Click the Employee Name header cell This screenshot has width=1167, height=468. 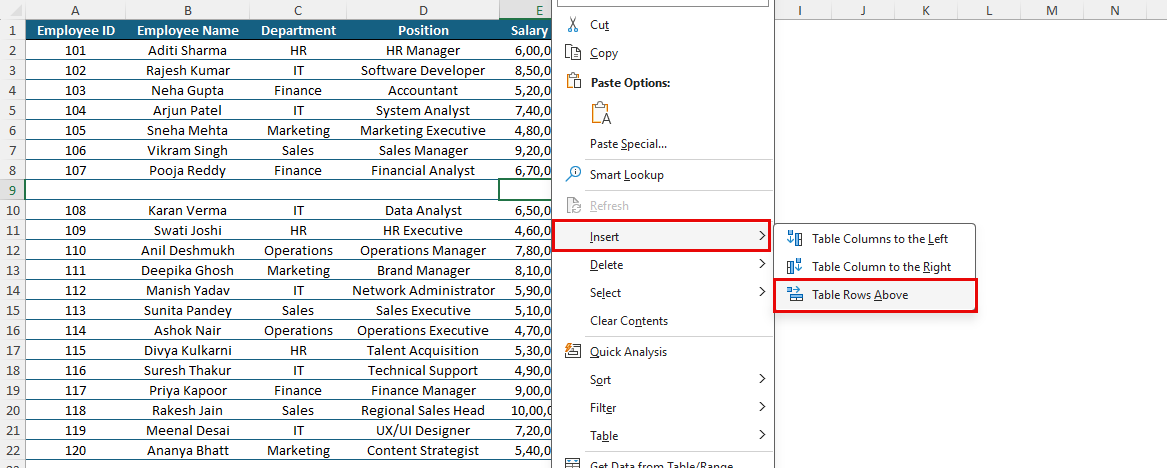pyautogui.click(x=188, y=31)
